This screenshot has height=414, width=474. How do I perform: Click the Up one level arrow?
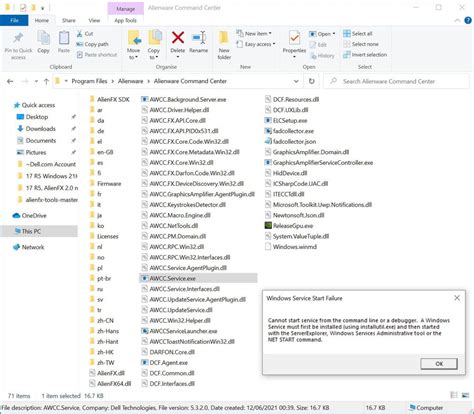46,81
